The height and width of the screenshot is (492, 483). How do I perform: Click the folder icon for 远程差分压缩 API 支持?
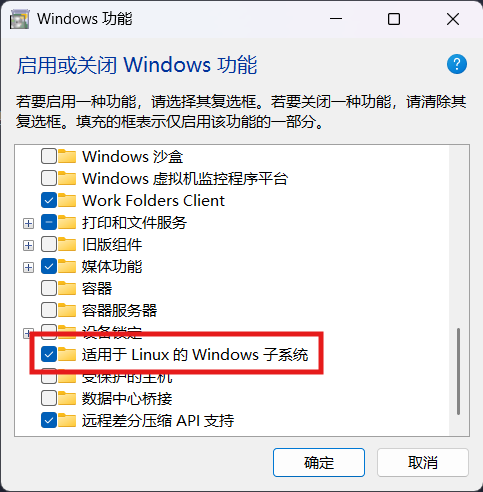(x=67, y=420)
